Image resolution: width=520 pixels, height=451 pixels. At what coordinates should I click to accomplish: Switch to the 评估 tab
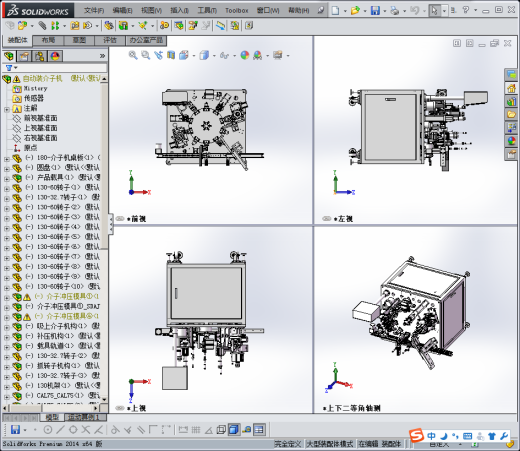point(110,40)
